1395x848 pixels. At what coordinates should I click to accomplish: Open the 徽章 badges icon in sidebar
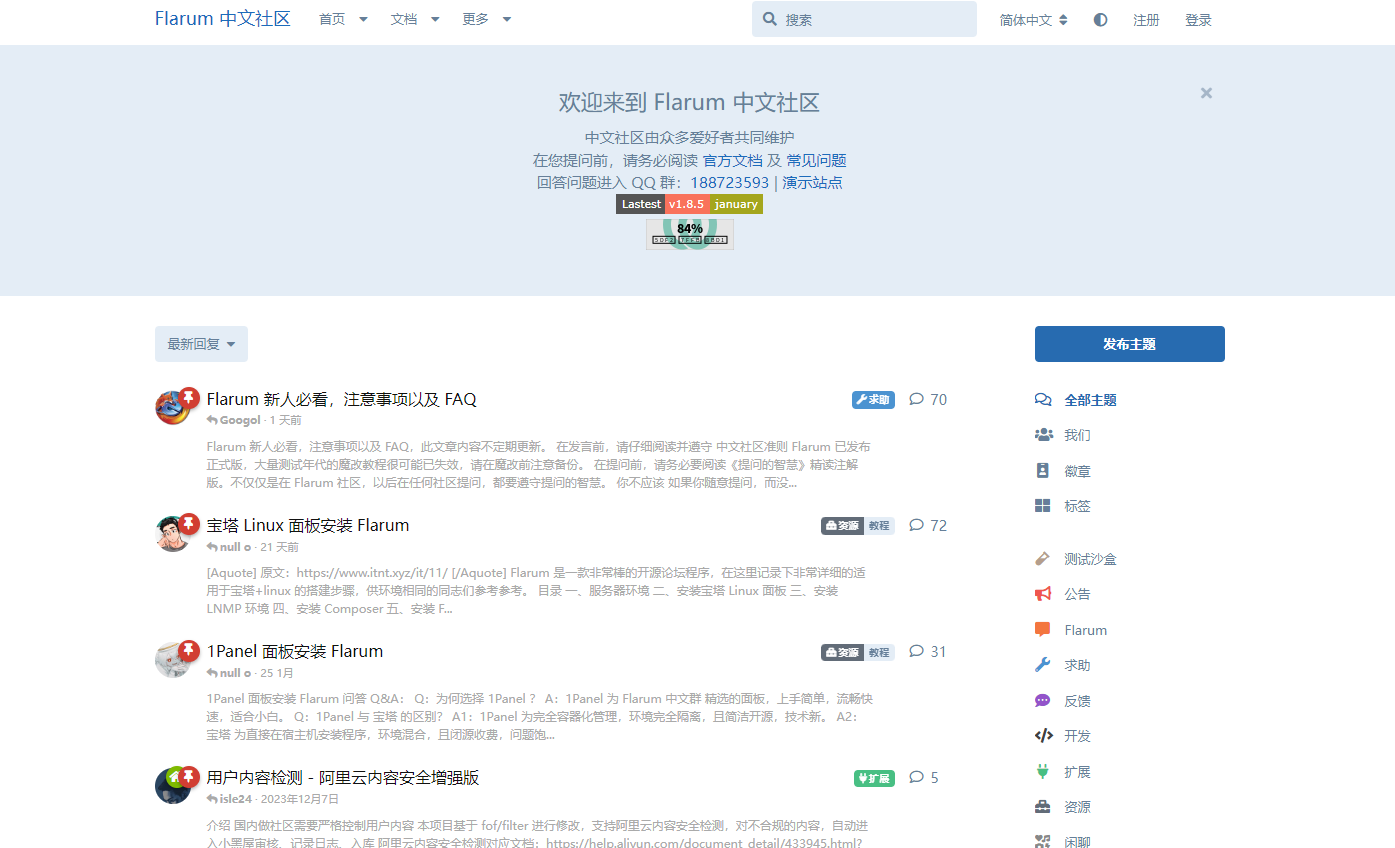(1043, 471)
